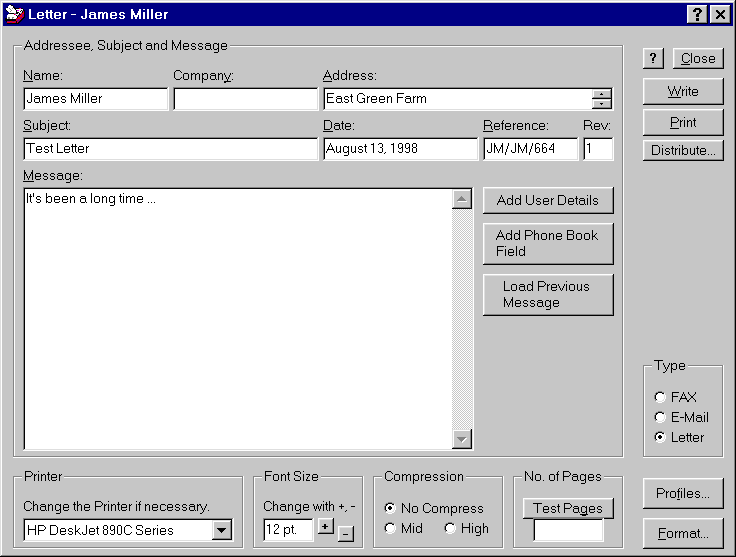Image resolution: width=736 pixels, height=557 pixels.
Task: Click the Reference field JM/JM/664
Action: coord(531,149)
